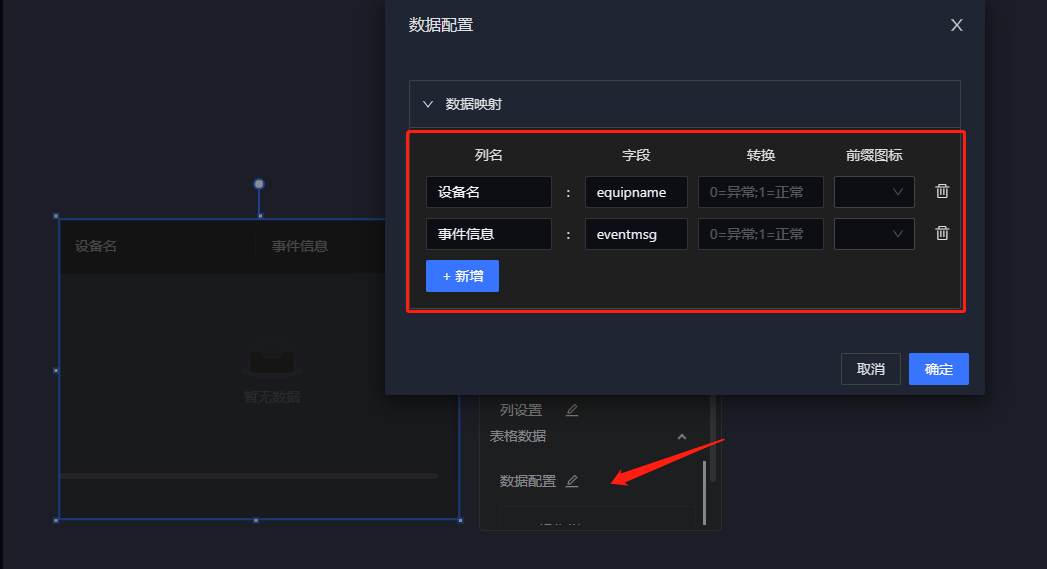The width and height of the screenshot is (1047, 569).
Task: Open 前缀图标 dropdown for 设备名 row
Action: [x=873, y=192]
